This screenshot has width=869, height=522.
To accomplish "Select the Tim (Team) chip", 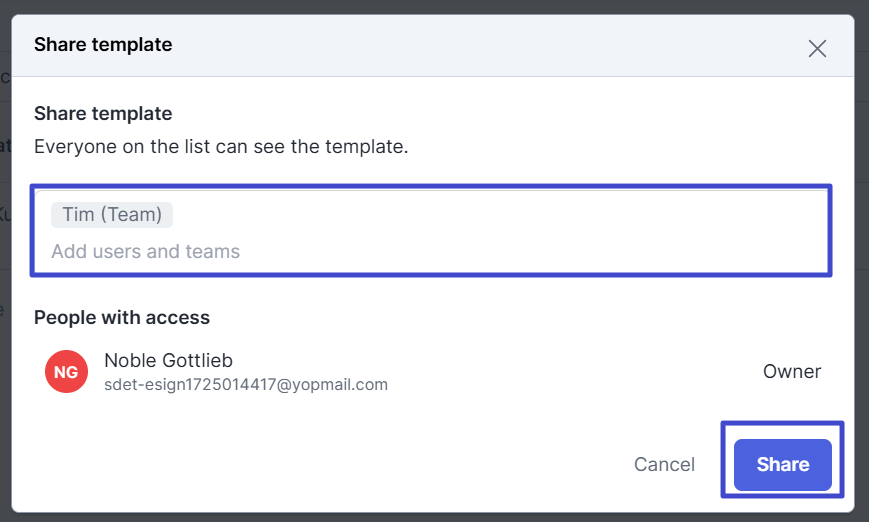I will point(112,215).
